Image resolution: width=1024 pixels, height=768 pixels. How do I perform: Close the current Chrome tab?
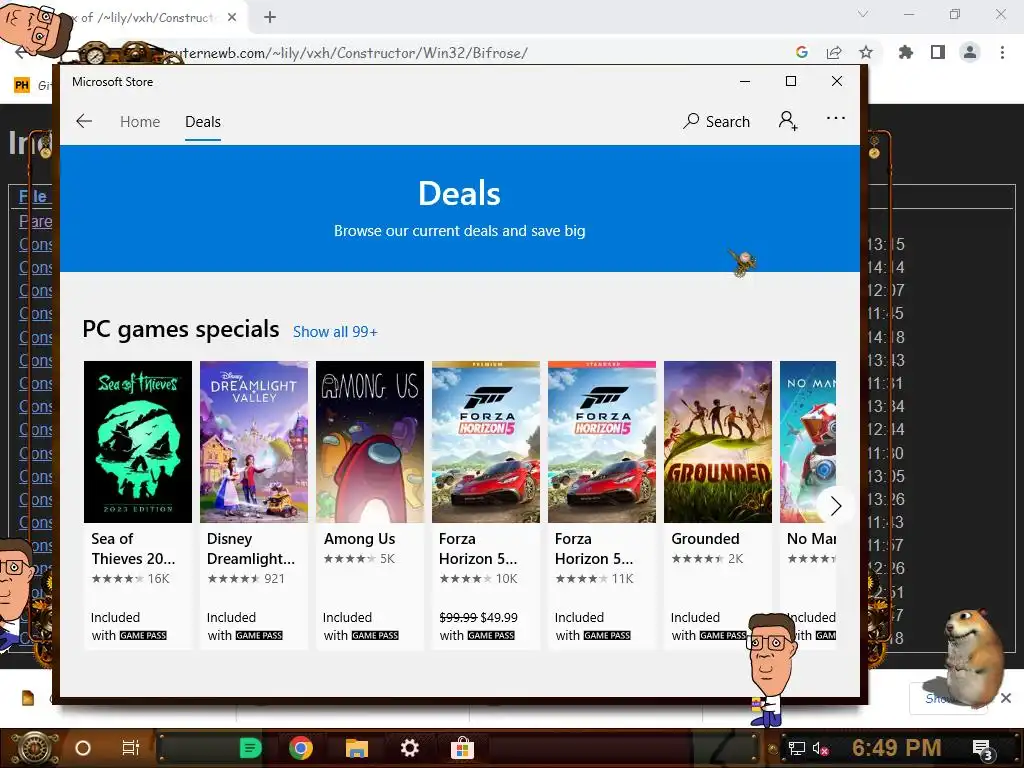point(232,18)
